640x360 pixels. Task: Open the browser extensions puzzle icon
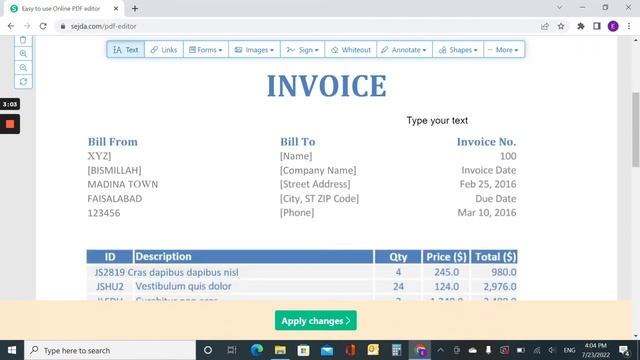(x=580, y=26)
